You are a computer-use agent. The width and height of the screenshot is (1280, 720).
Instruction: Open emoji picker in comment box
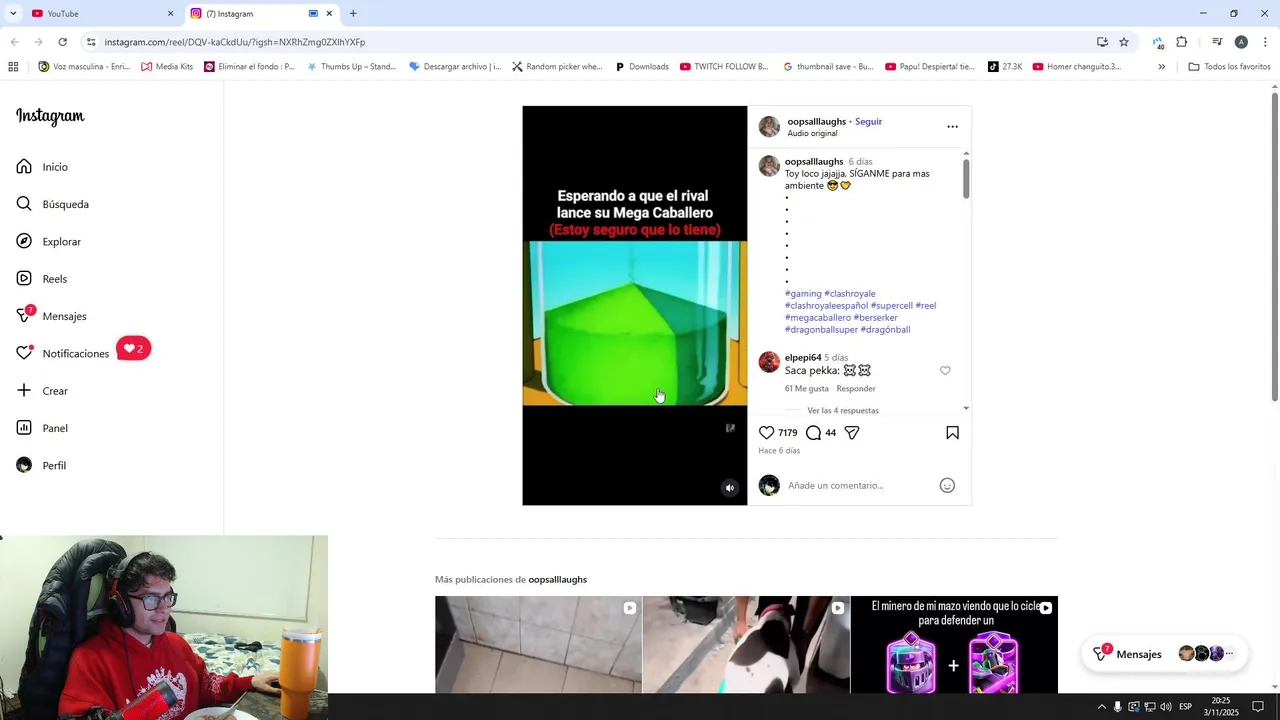click(947, 485)
